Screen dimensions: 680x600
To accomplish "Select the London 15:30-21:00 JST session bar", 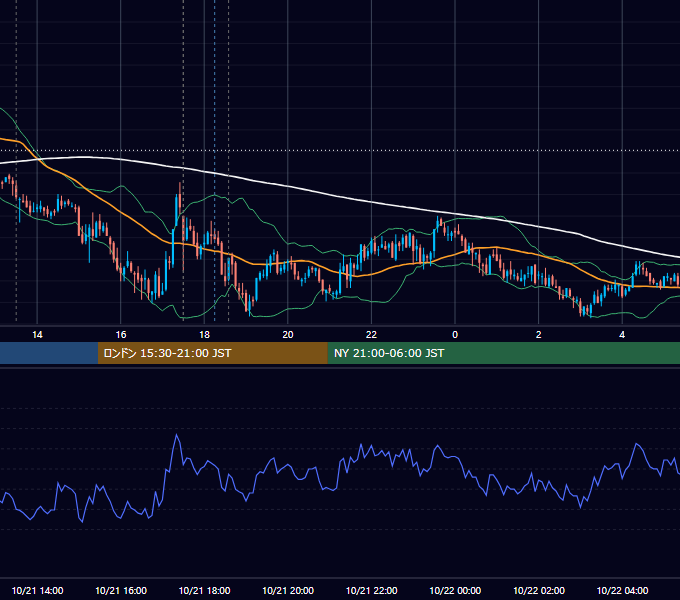I will point(212,353).
